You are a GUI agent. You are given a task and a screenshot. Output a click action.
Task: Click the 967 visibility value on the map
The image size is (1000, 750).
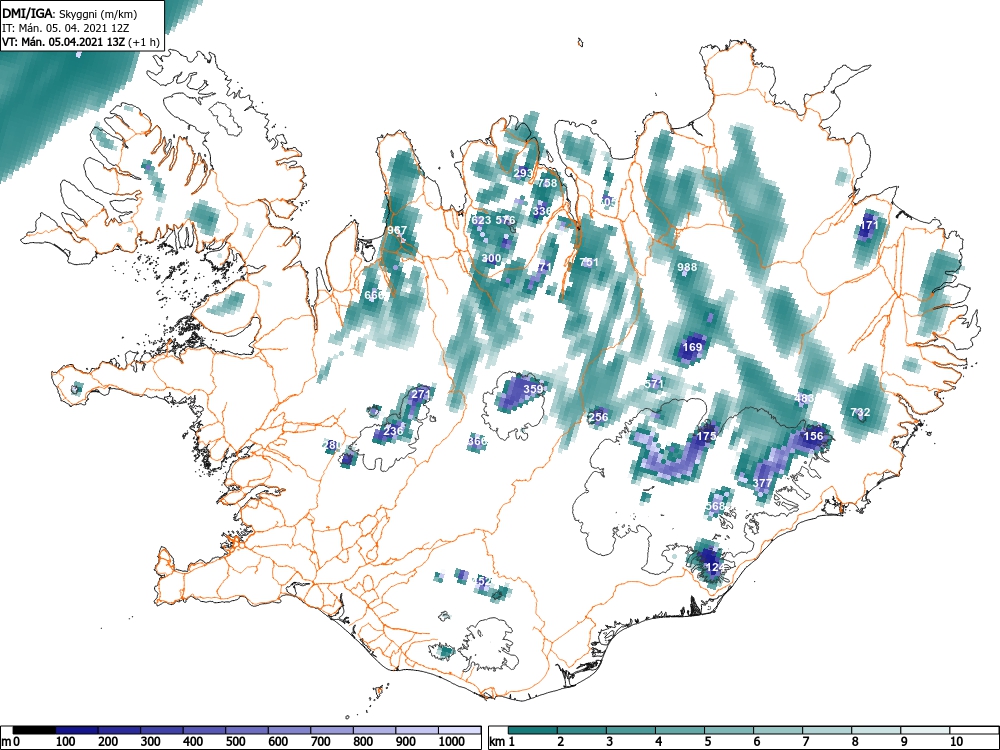click(397, 230)
